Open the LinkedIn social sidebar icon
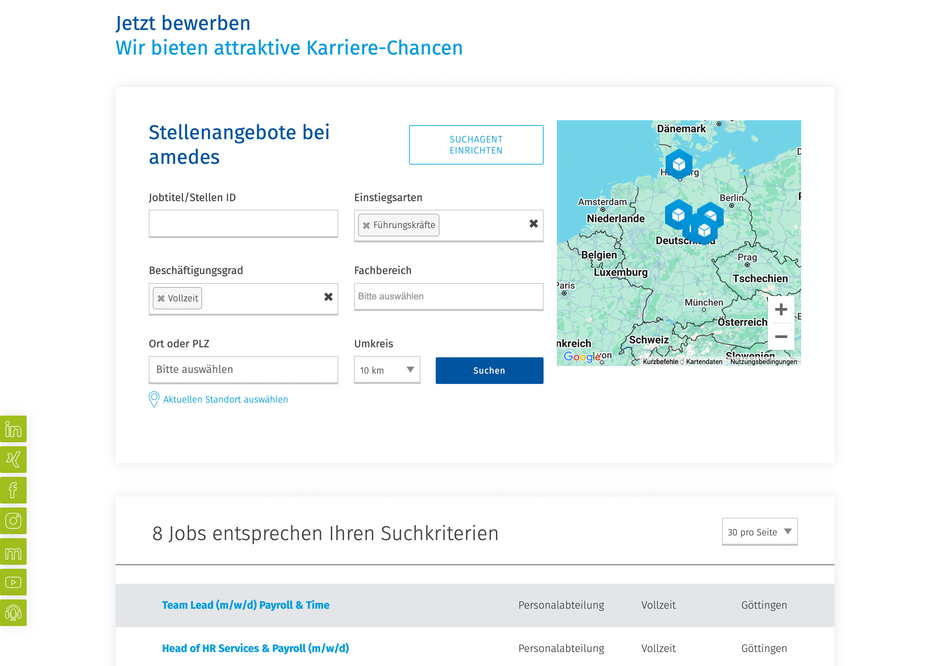The image size is (950, 666). click(x=13, y=429)
